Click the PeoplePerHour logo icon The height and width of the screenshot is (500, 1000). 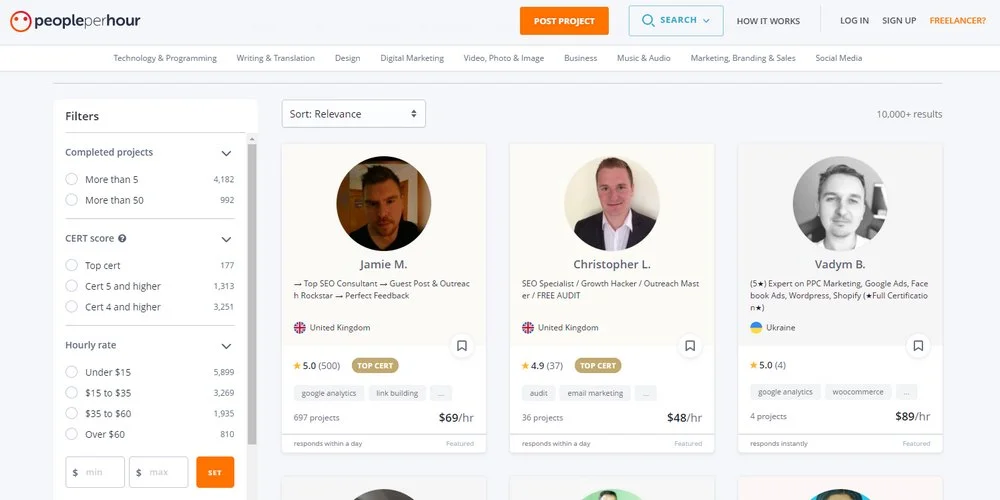20,21
